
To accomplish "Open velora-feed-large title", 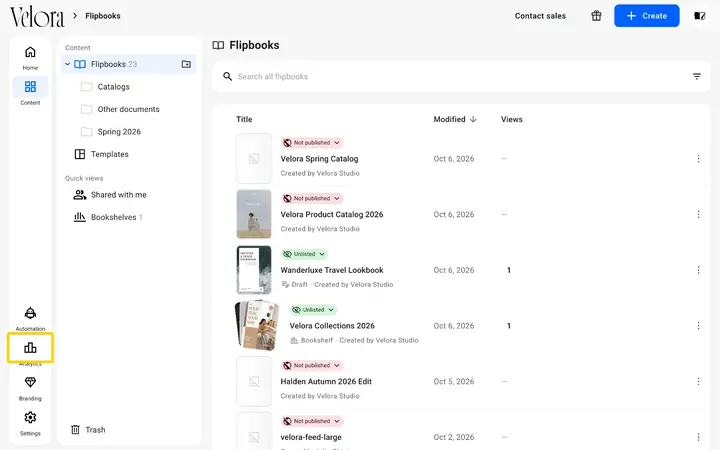I will coord(311,437).
